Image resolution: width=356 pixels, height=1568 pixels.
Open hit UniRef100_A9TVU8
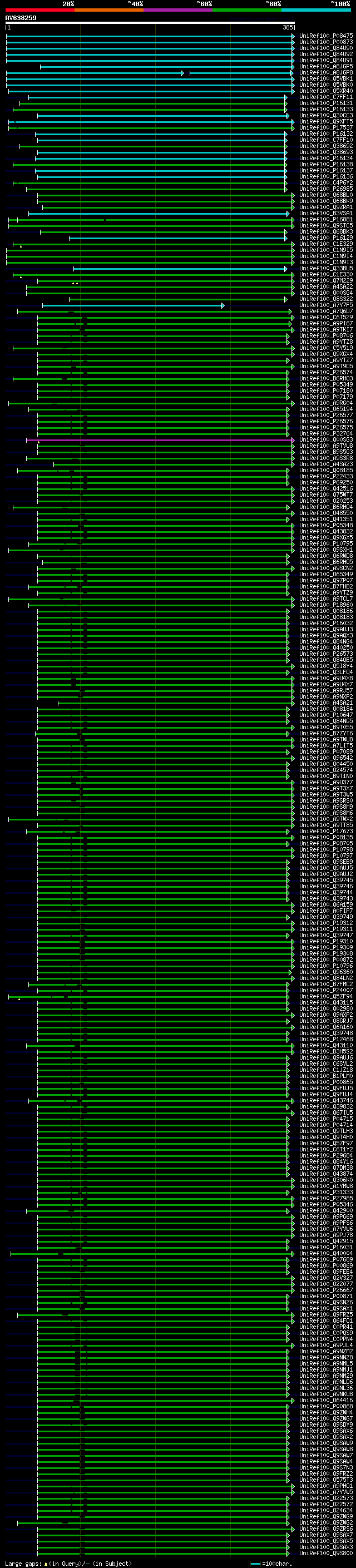click(x=325, y=446)
